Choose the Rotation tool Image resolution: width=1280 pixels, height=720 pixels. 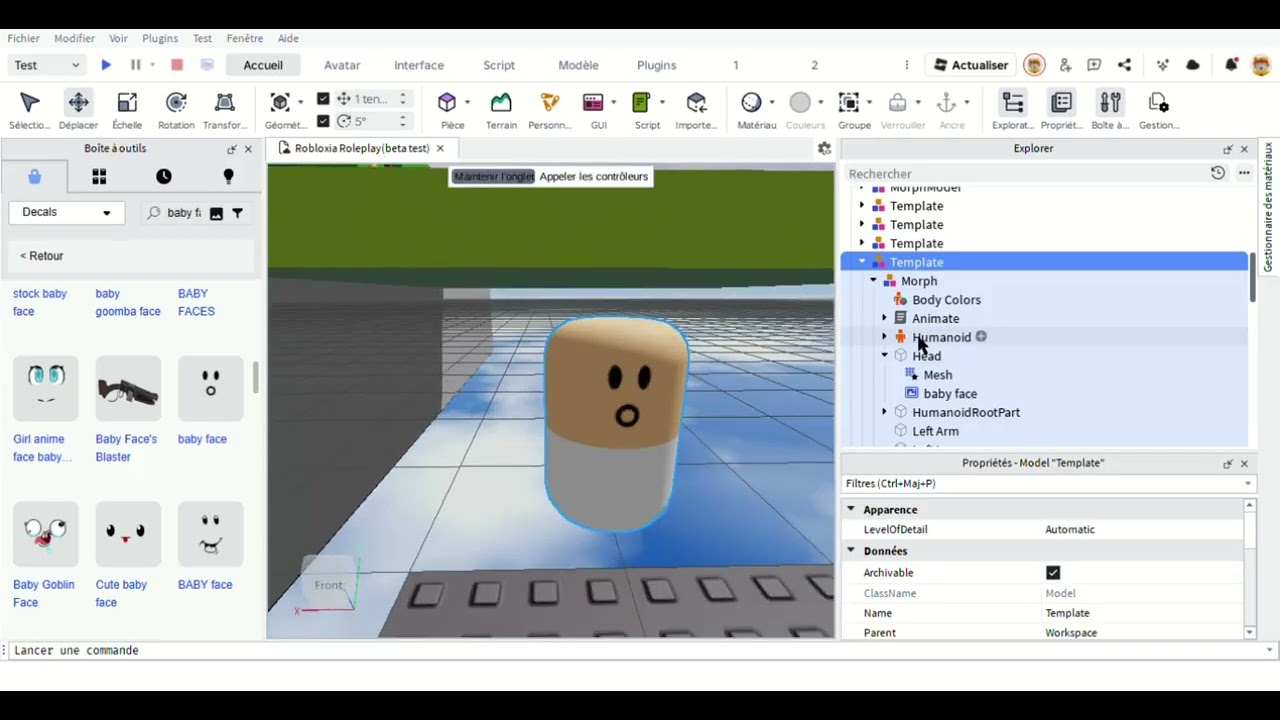[x=176, y=110]
